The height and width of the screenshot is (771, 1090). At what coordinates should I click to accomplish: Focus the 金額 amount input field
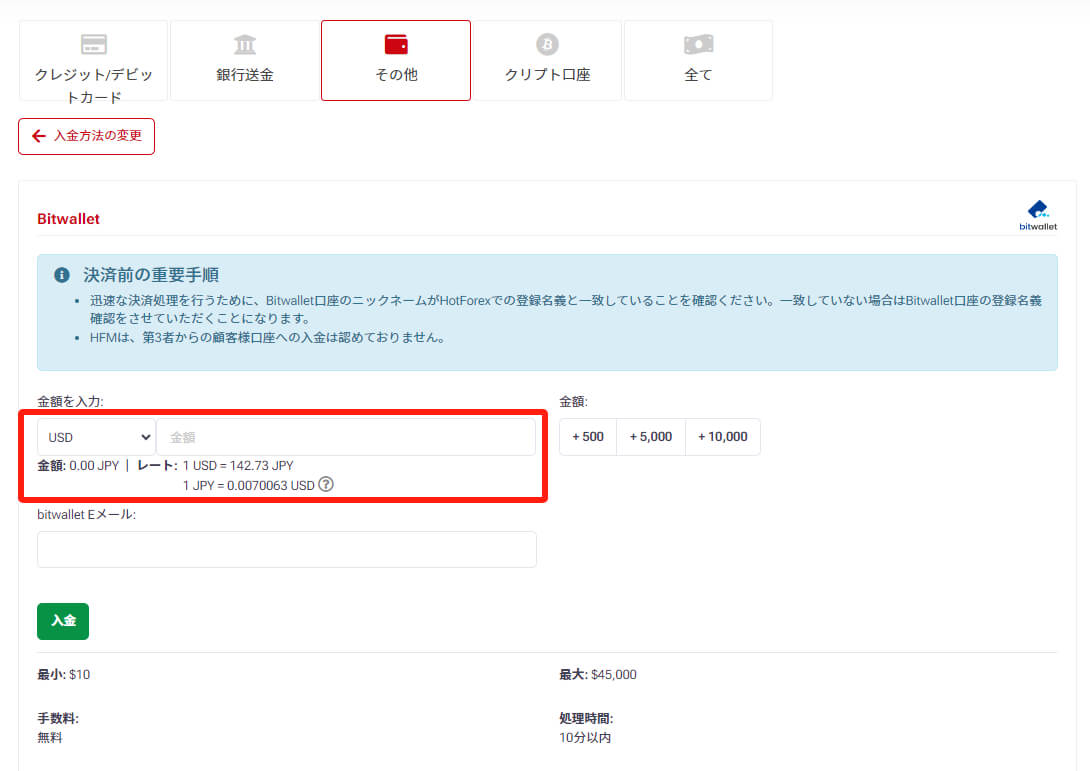click(x=345, y=437)
